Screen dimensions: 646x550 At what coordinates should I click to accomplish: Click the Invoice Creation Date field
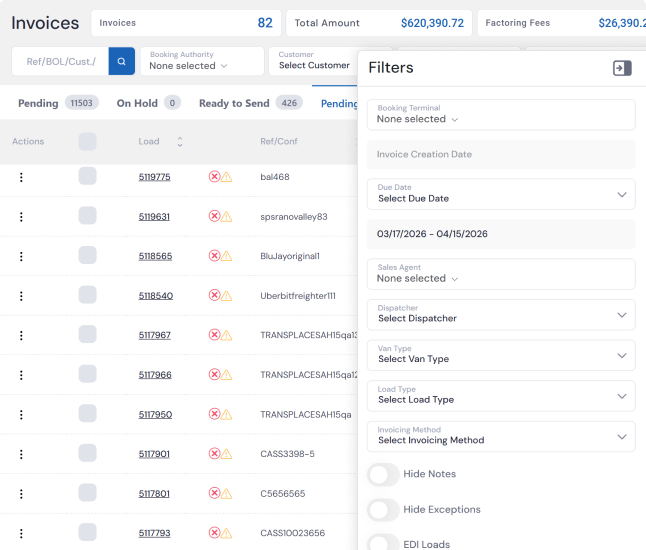point(501,154)
